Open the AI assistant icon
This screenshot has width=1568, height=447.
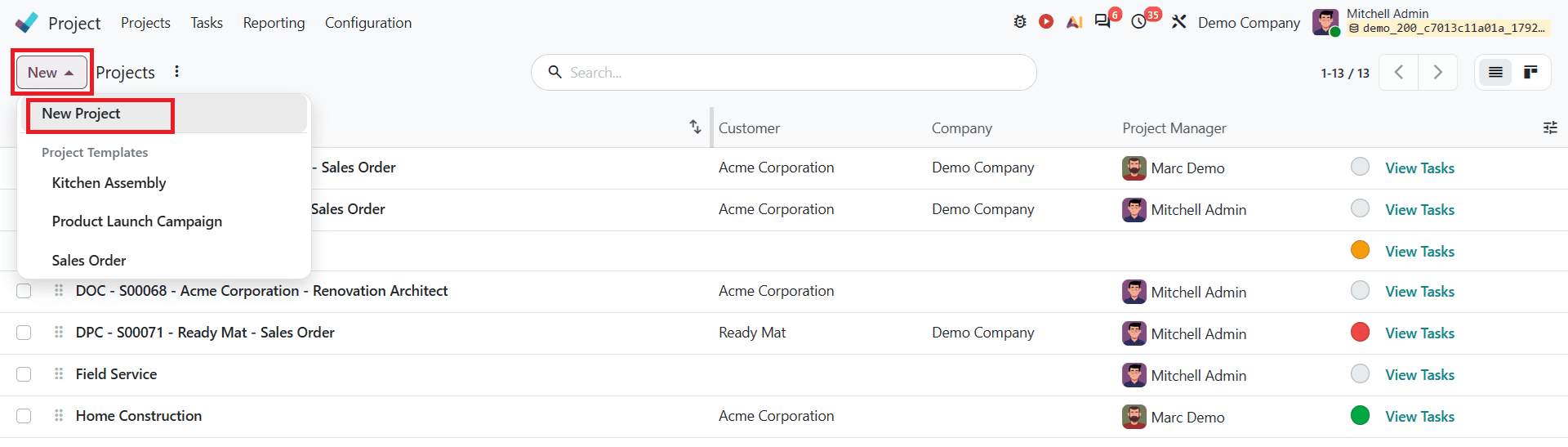1074,22
